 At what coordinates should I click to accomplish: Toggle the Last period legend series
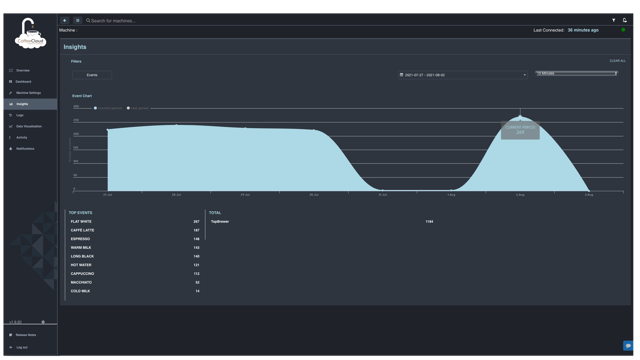138,108
